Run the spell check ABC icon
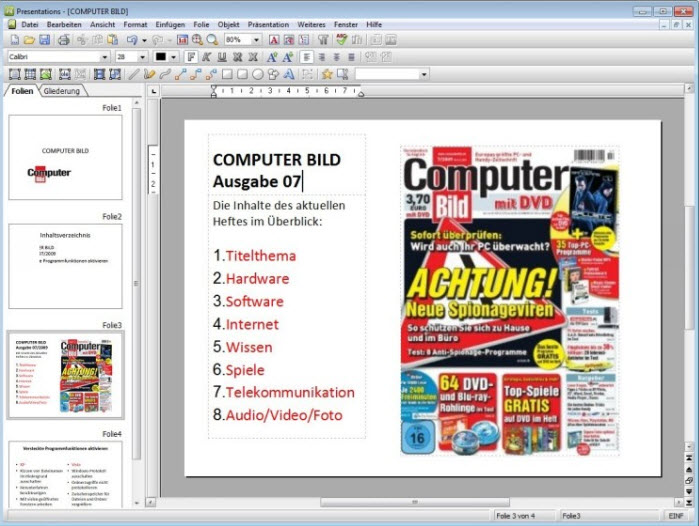The width and height of the screenshot is (699, 526). (x=342, y=40)
